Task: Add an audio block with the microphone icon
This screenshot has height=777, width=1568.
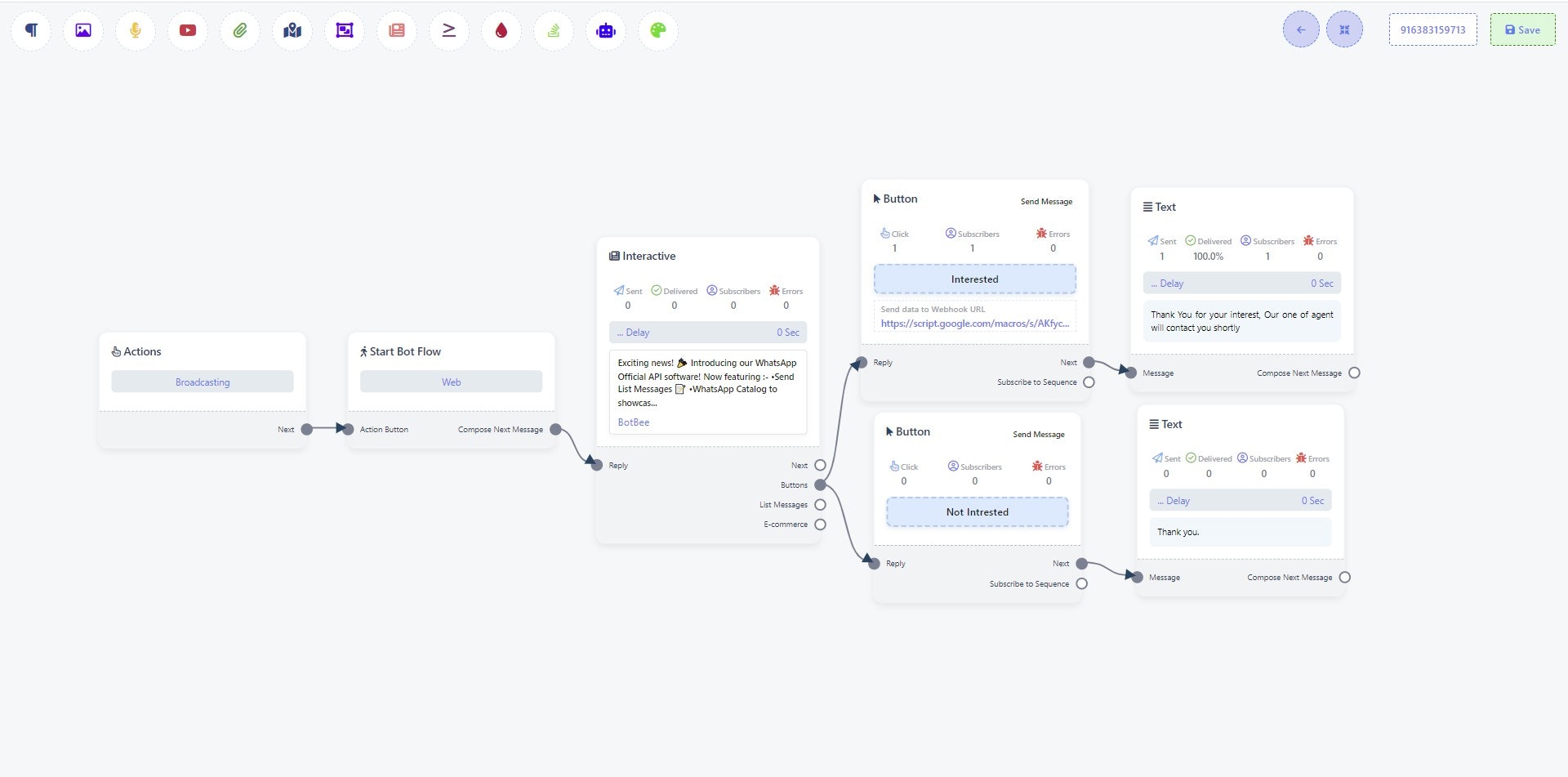Action: (x=136, y=30)
